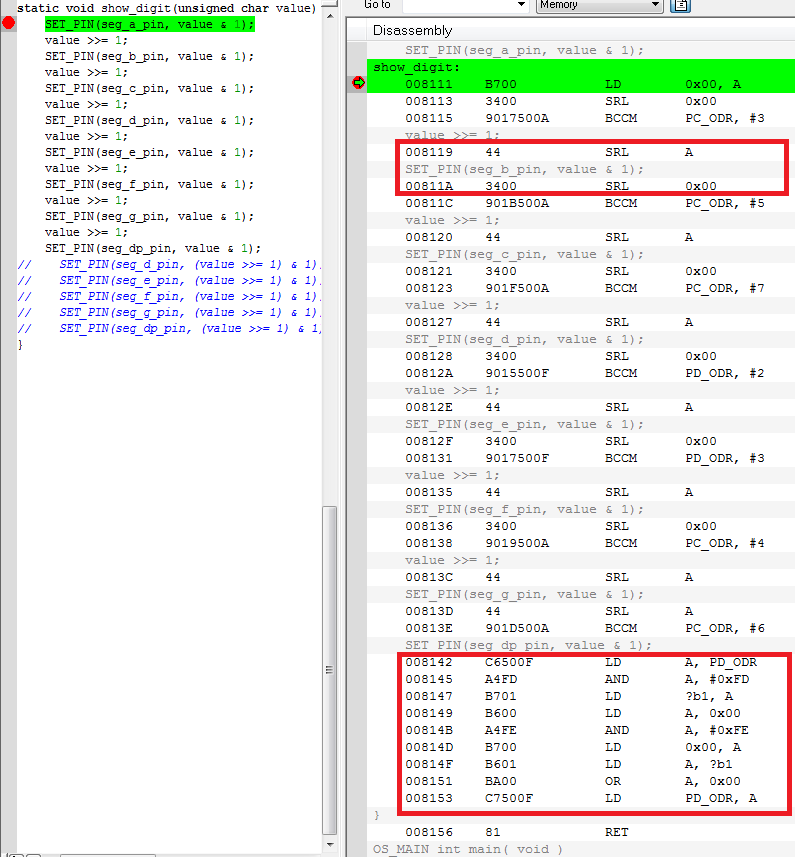The image size is (795, 857).
Task: Click the splitter grip on source pane edge
Action: point(330,670)
